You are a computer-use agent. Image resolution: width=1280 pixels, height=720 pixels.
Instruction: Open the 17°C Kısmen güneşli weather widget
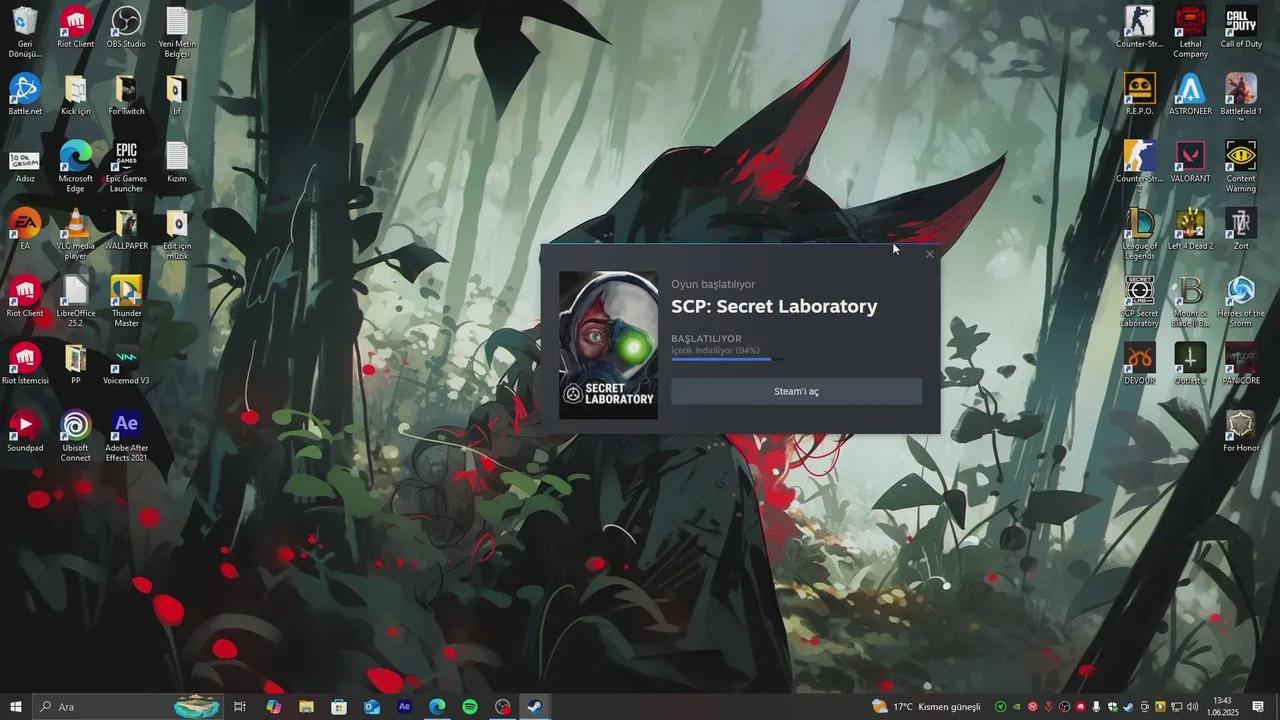click(926, 707)
